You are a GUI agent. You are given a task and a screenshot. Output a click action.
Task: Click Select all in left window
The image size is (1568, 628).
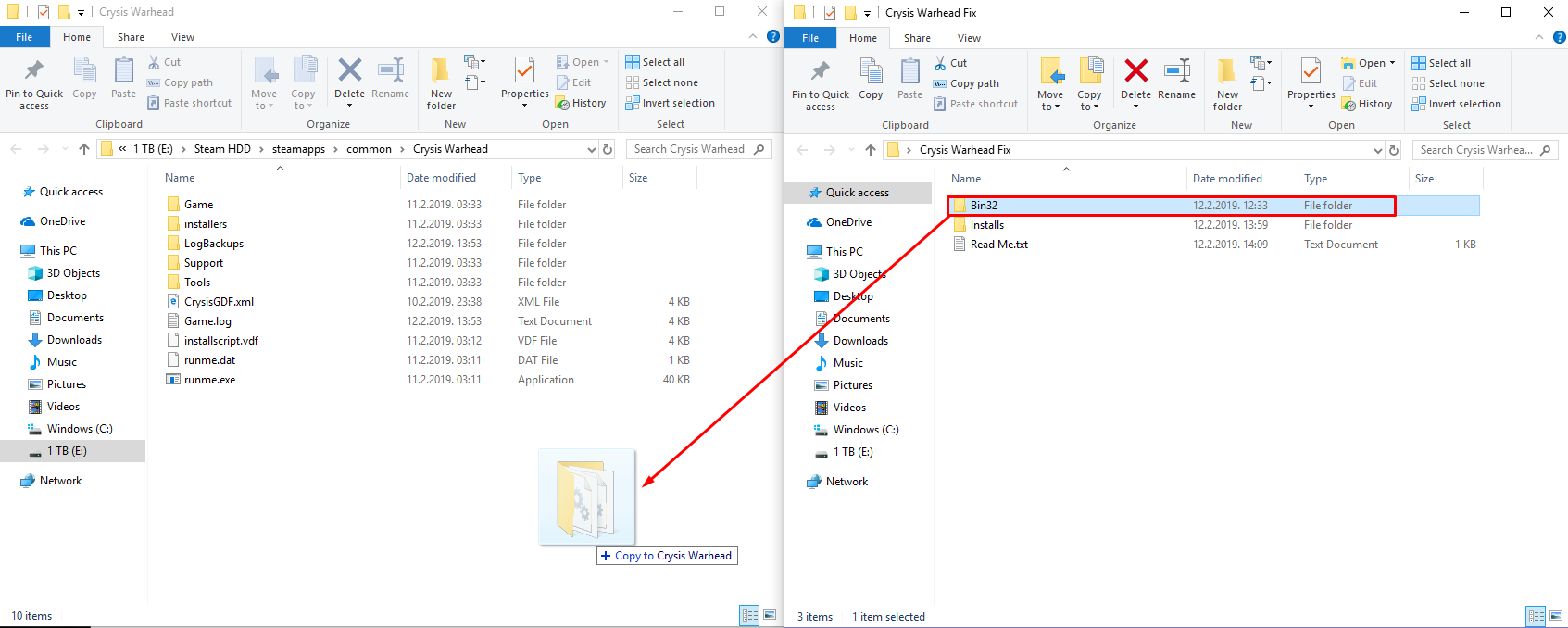coord(656,62)
